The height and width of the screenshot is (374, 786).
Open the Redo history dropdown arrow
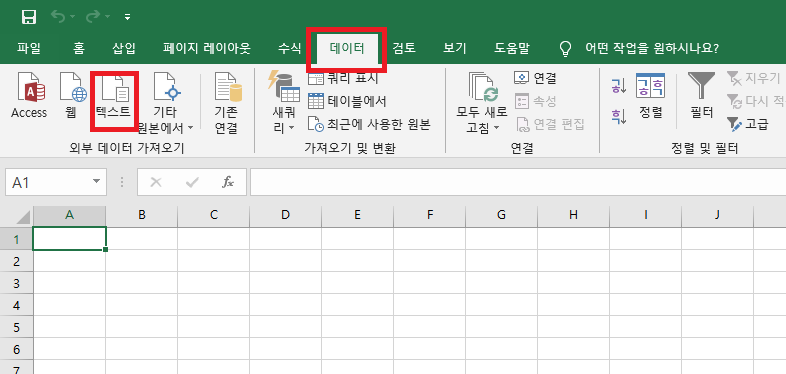[108, 18]
